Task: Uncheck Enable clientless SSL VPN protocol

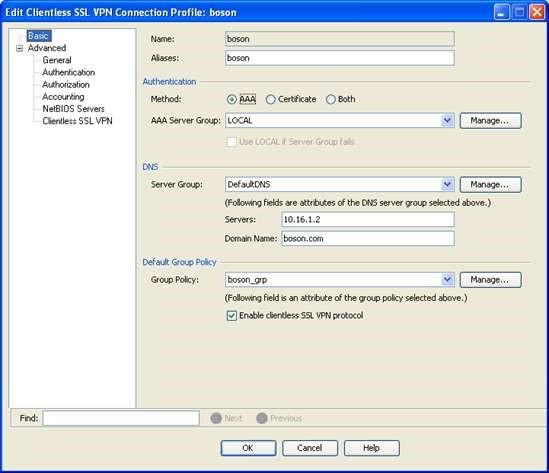Action: pos(232,315)
